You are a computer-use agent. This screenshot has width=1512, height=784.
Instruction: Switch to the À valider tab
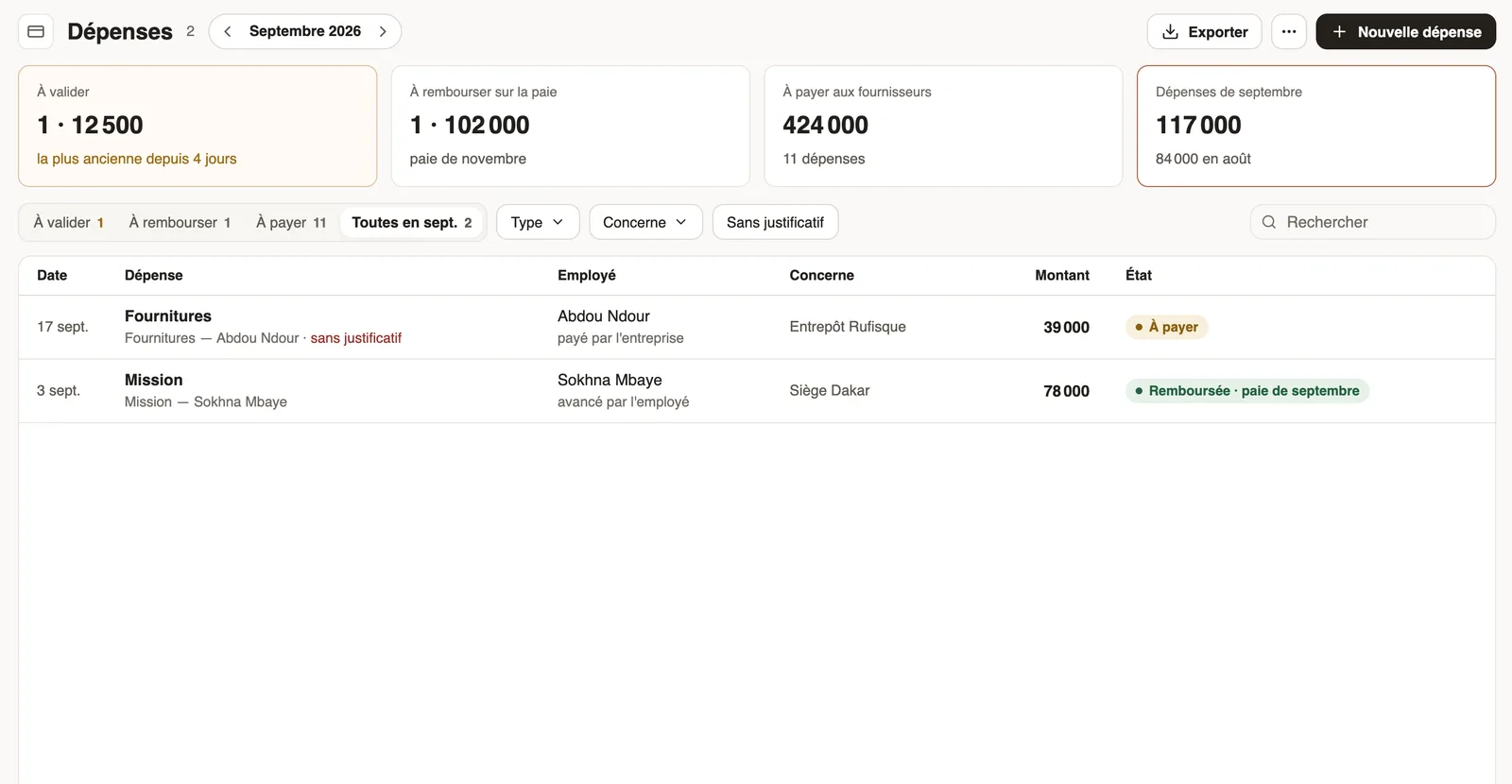[x=68, y=222]
